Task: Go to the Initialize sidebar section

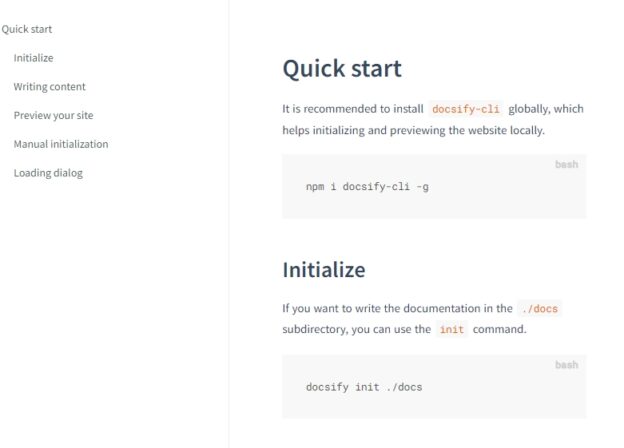Action: click(33, 58)
